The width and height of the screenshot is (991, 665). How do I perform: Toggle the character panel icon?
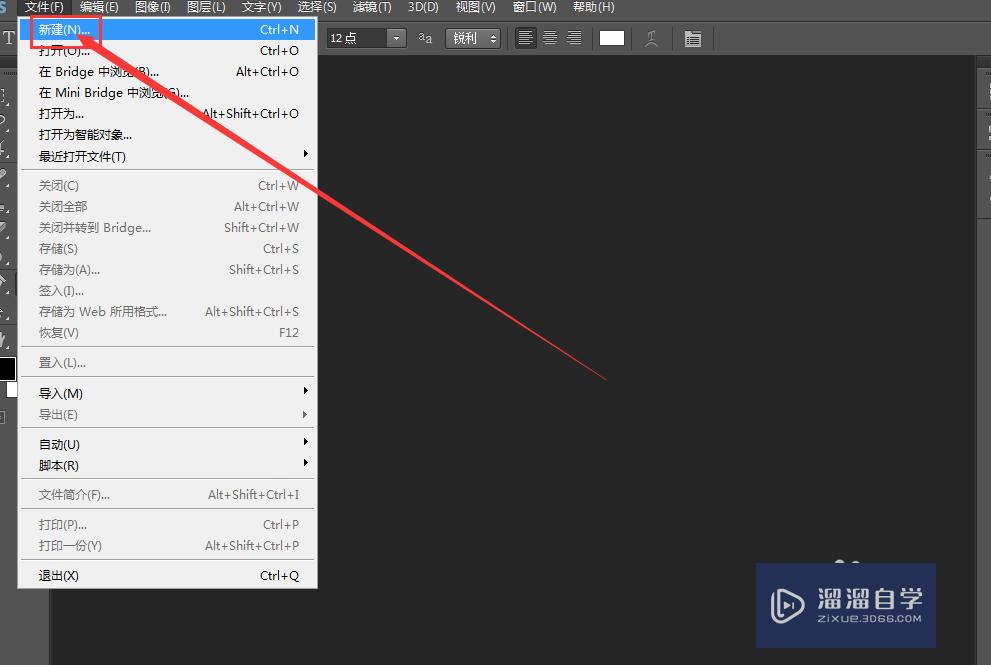pos(693,39)
